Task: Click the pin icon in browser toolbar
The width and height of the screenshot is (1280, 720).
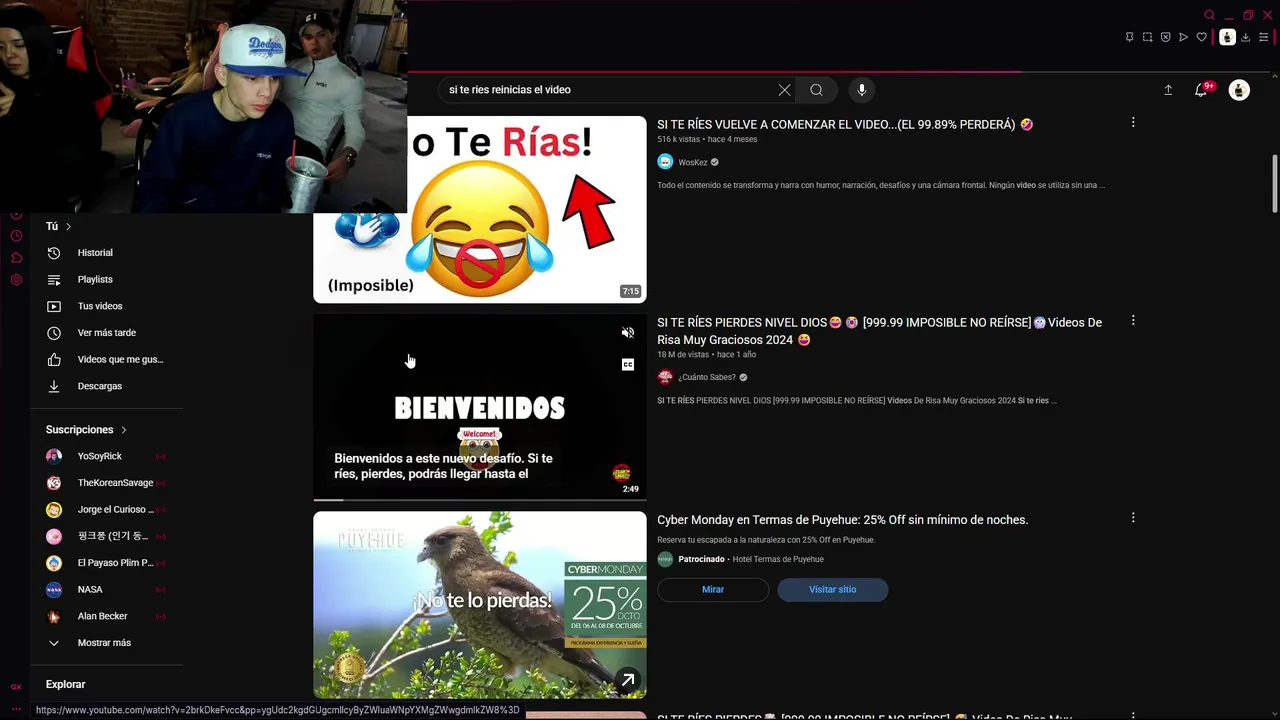Action: (x=1130, y=37)
